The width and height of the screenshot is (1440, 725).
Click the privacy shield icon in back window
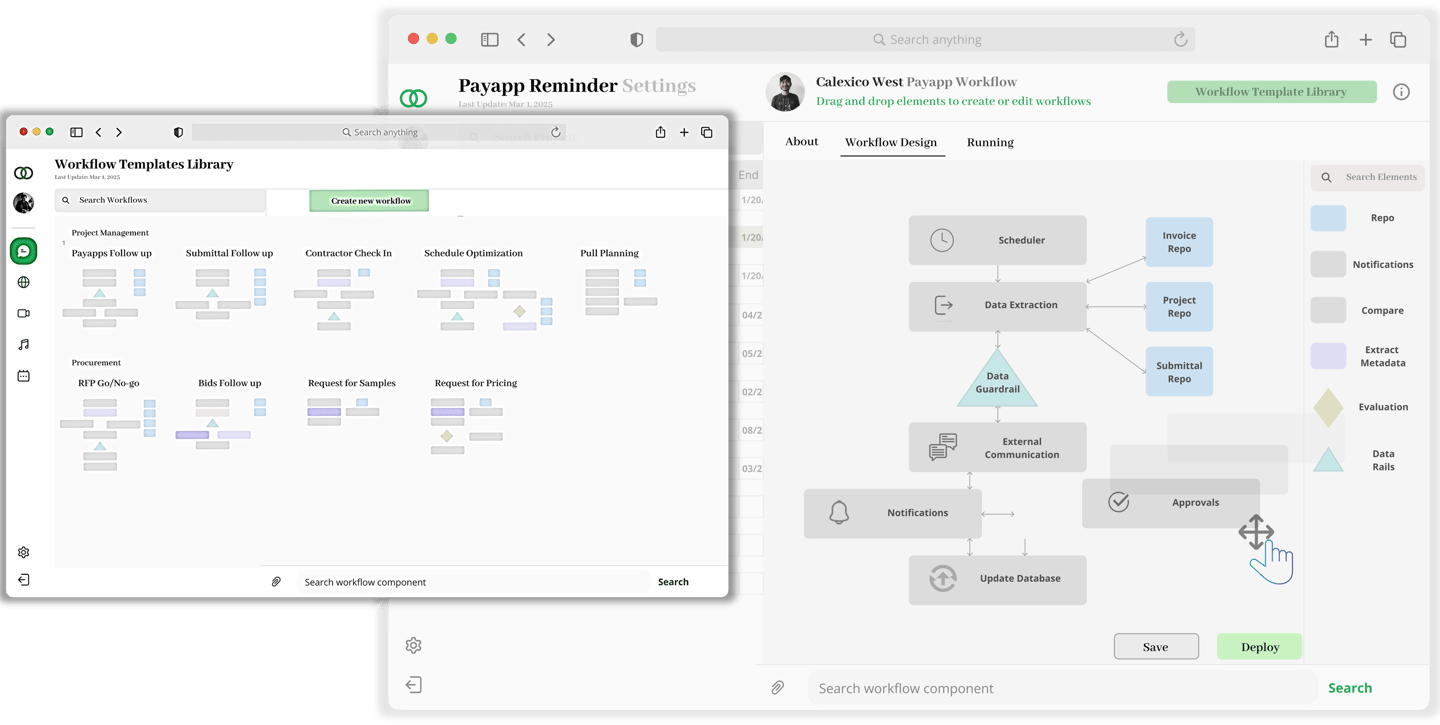point(637,40)
